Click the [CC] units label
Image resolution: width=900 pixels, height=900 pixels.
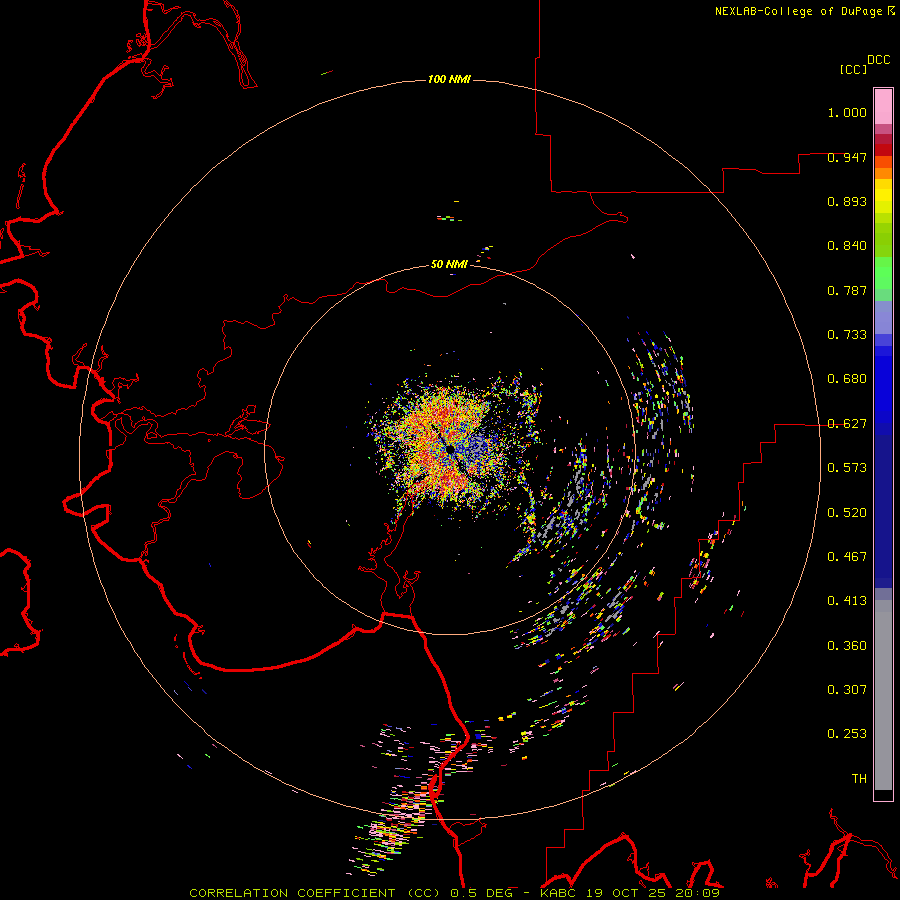coord(853,69)
